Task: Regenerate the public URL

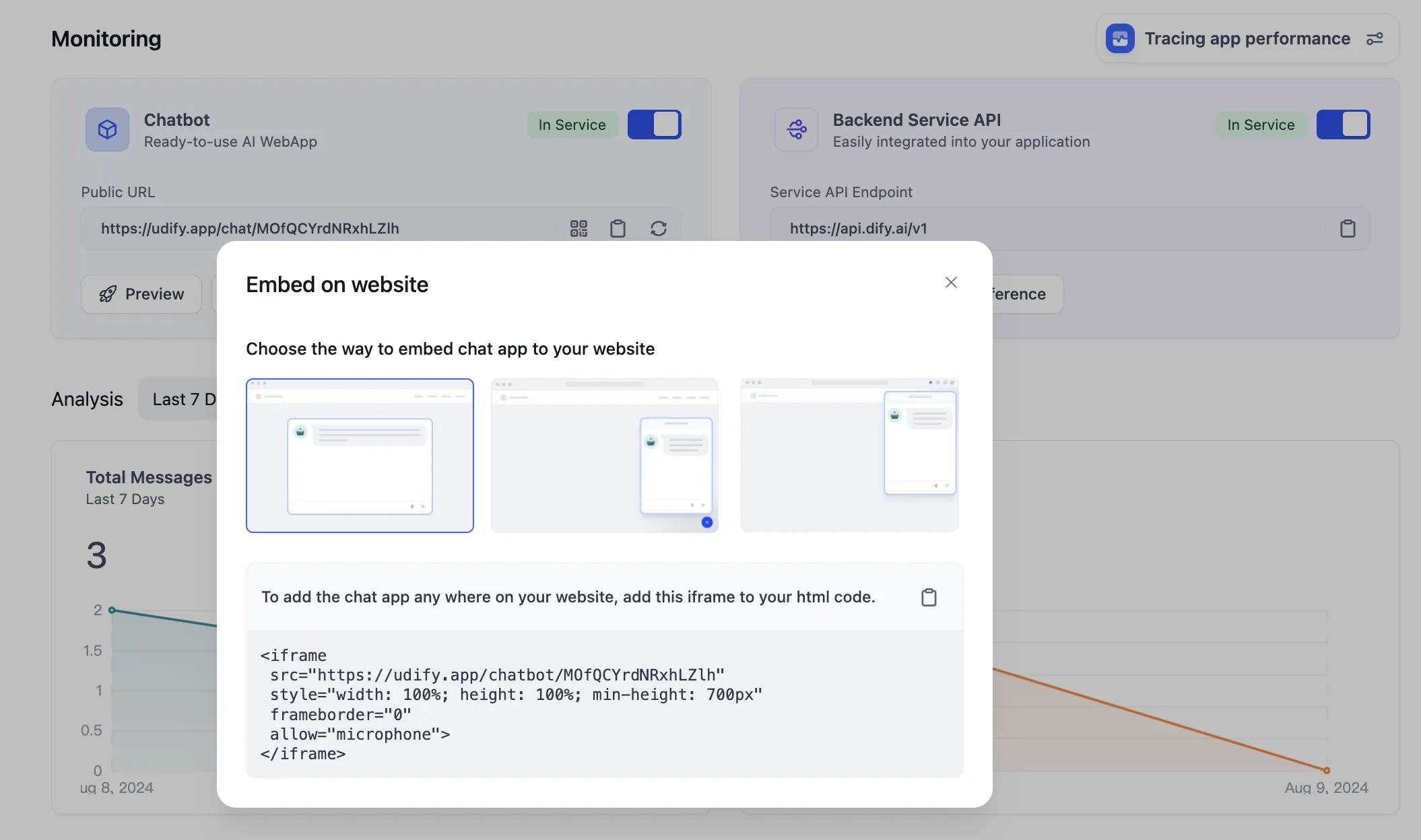Action: coord(658,229)
